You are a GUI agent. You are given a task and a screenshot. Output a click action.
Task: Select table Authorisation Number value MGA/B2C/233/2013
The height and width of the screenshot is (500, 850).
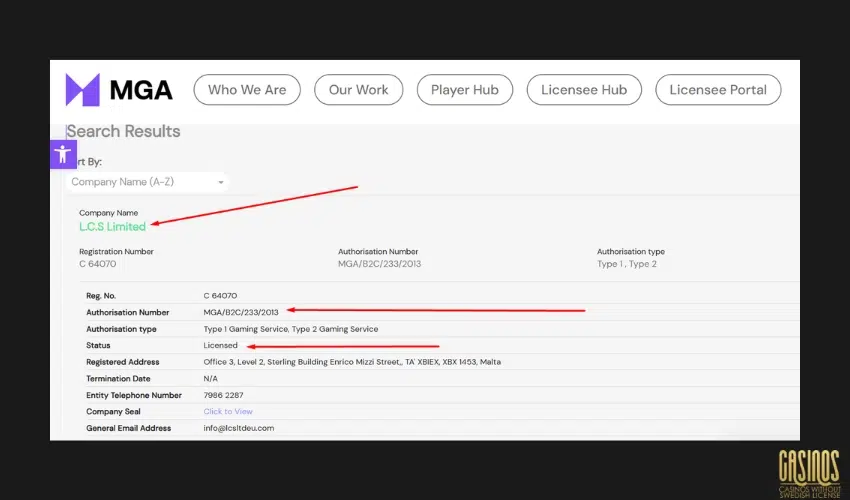click(241, 312)
